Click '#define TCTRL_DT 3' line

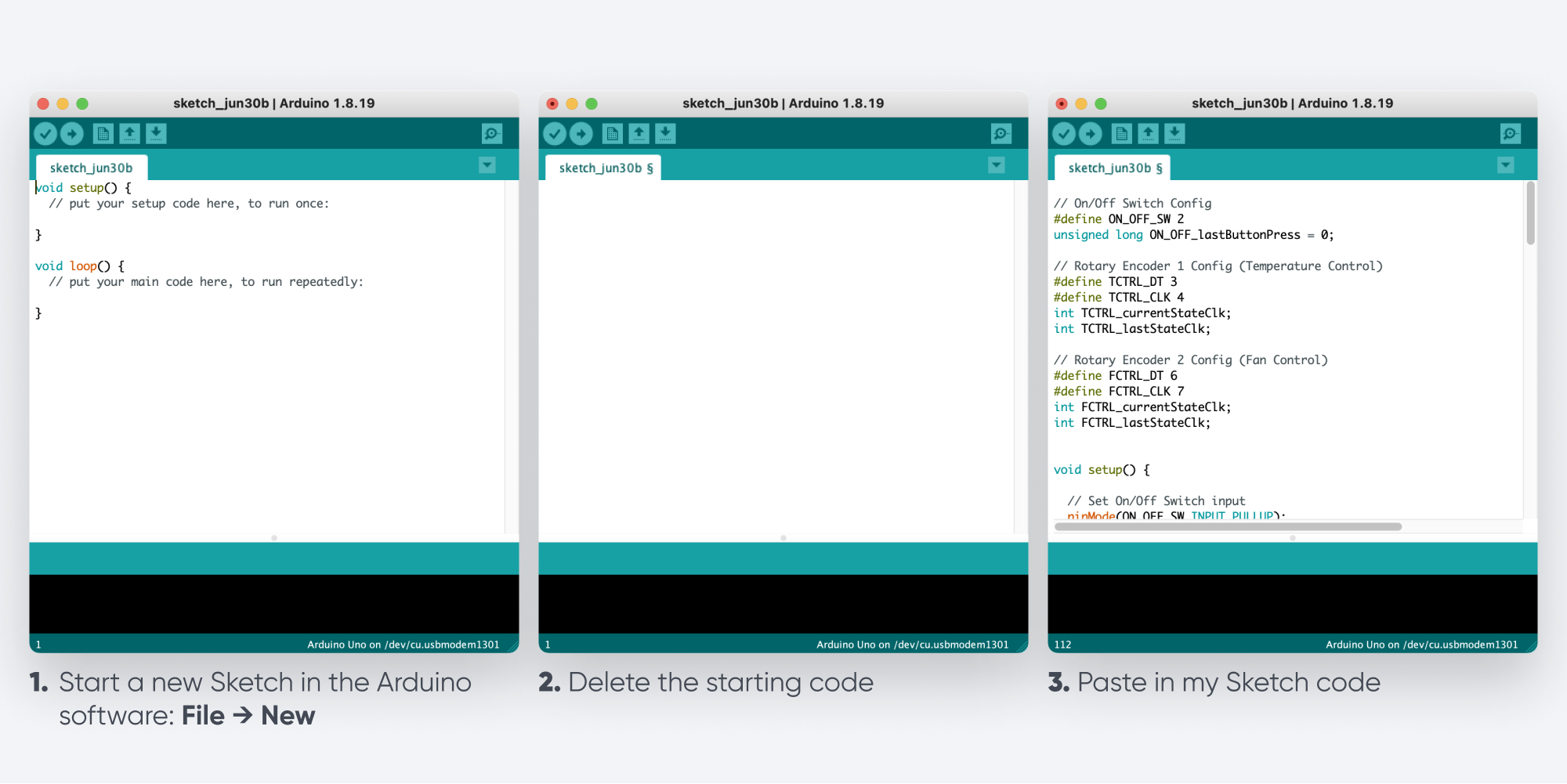[1115, 282]
